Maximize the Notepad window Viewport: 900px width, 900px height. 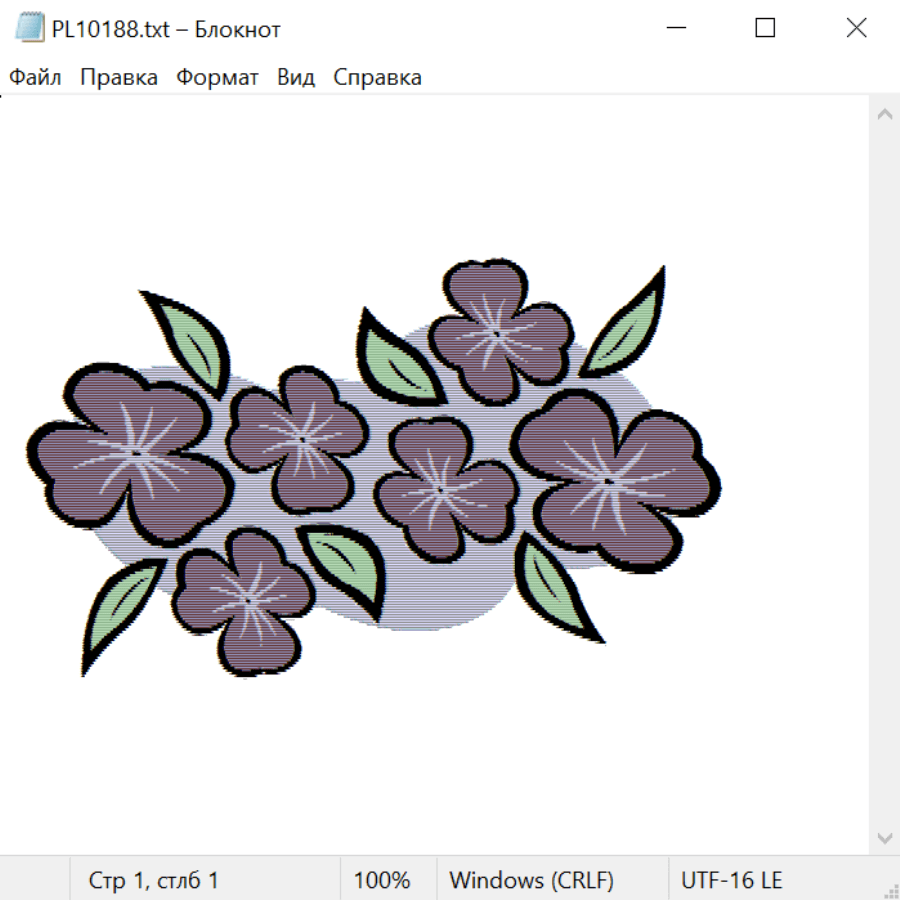click(765, 29)
